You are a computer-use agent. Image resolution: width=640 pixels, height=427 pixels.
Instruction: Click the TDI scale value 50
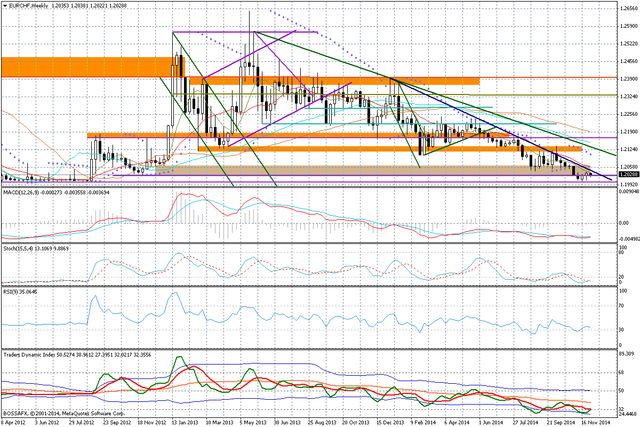point(622,391)
